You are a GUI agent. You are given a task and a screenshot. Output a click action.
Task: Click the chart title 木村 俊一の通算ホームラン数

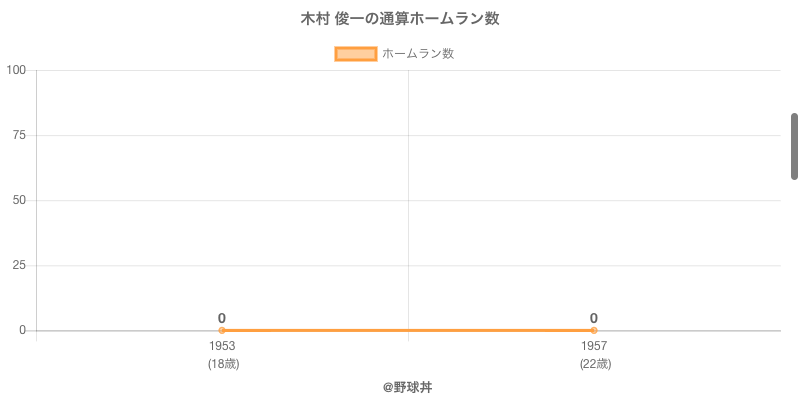(400, 19)
